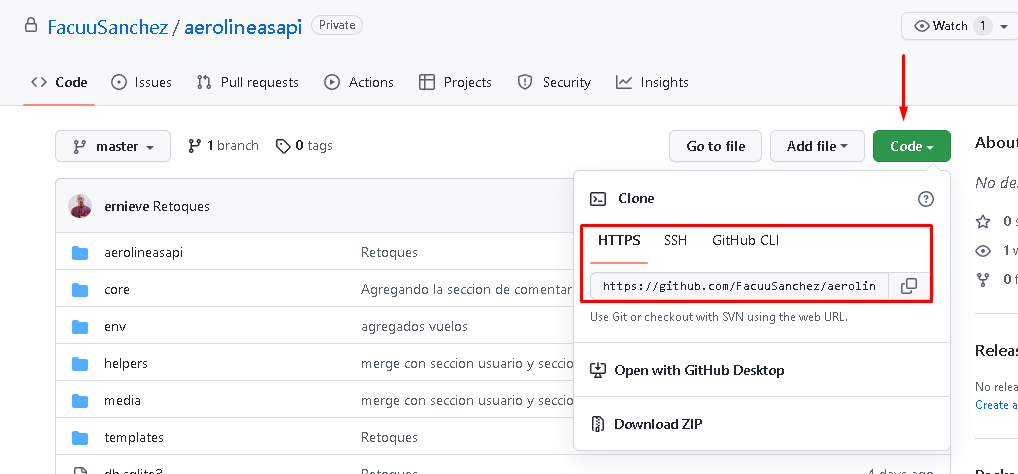
Task: Open the 'agregados vuelos' commit message
Action: tap(414, 327)
